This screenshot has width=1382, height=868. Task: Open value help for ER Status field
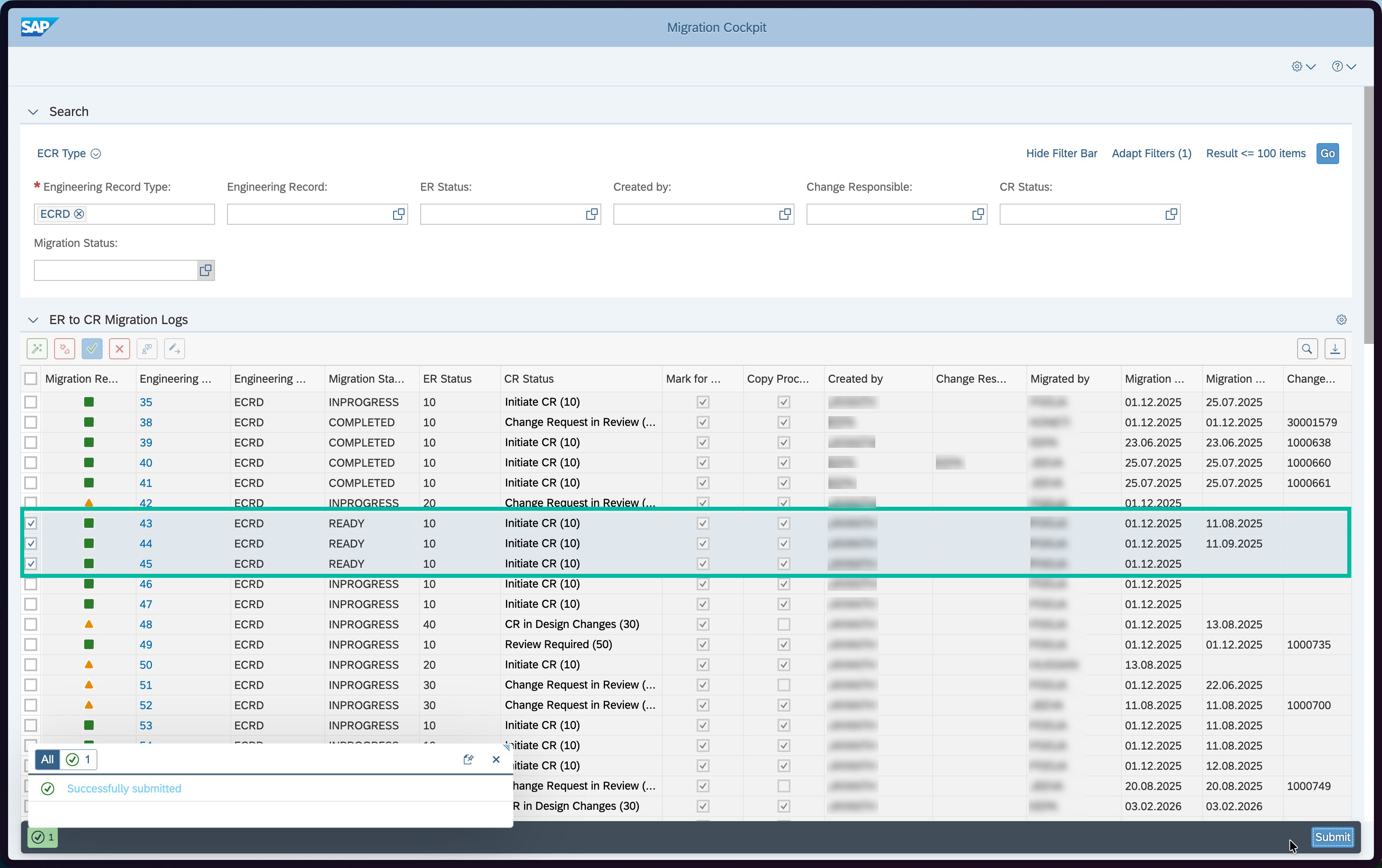[592, 214]
